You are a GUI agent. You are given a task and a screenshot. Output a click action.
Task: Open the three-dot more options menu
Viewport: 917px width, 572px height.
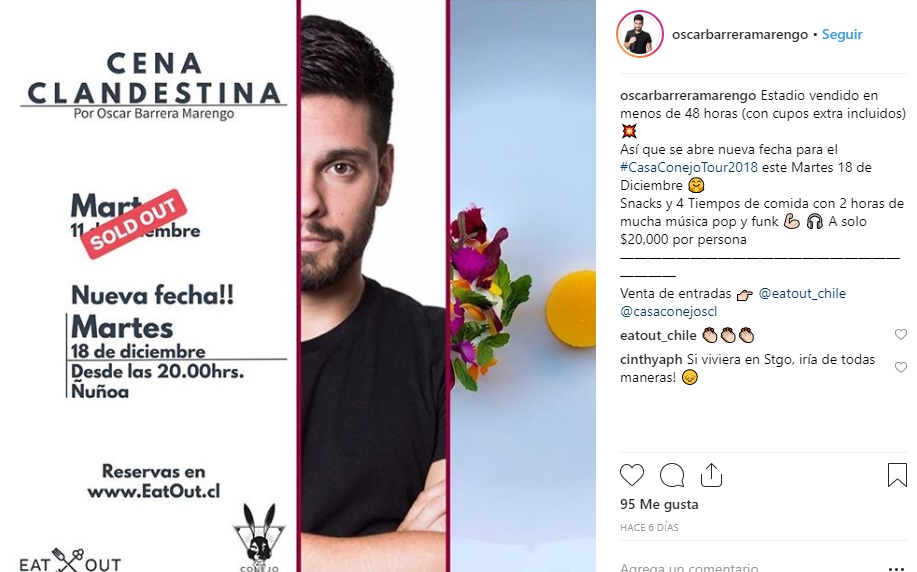(x=896, y=568)
